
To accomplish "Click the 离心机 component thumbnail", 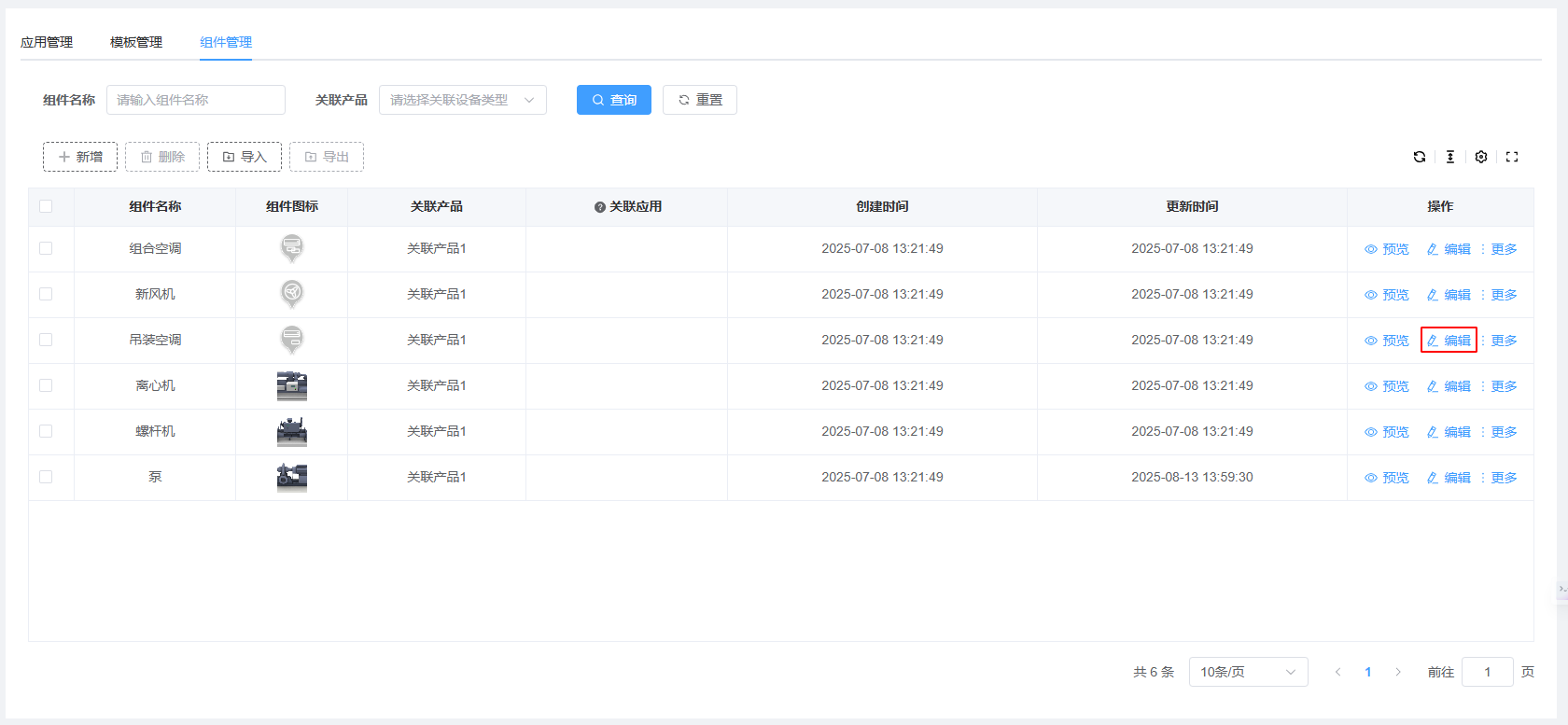I will tap(292, 385).
